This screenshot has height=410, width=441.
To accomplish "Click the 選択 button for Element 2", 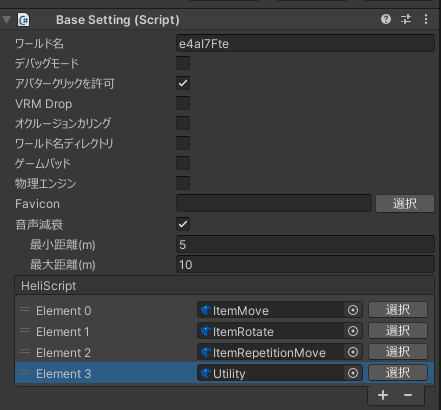I will 398,352.
